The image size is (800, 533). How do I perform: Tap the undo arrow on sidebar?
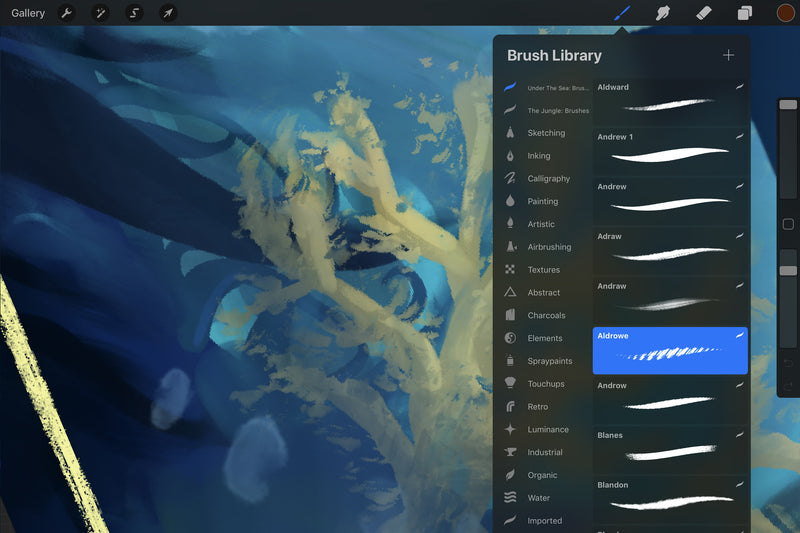(x=788, y=362)
